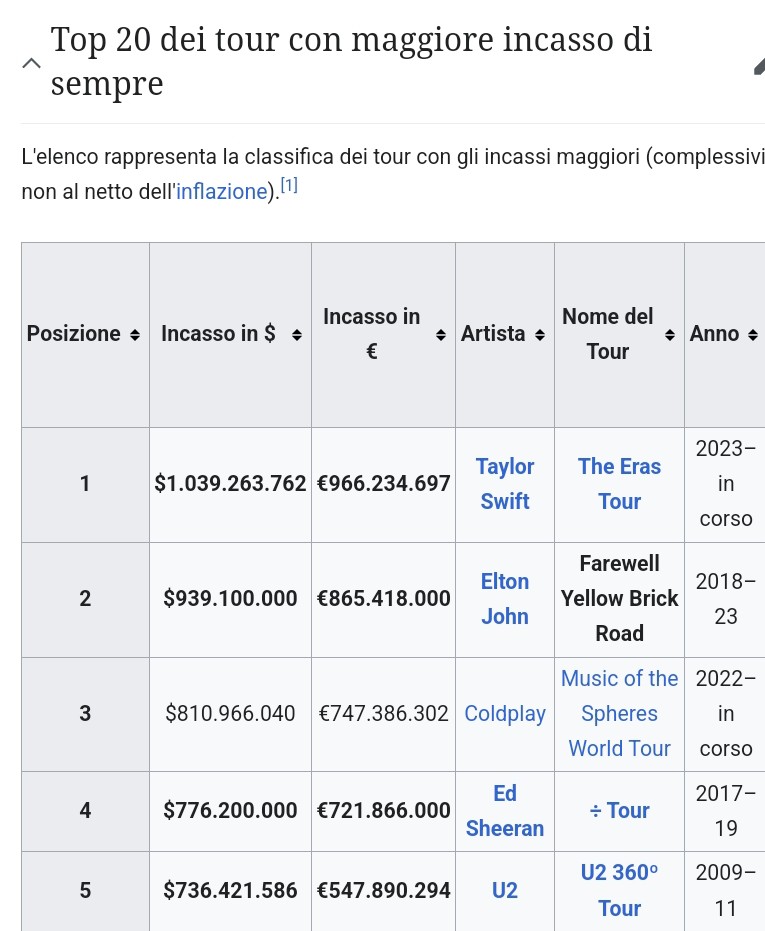Open the U2 artist link

(x=505, y=890)
